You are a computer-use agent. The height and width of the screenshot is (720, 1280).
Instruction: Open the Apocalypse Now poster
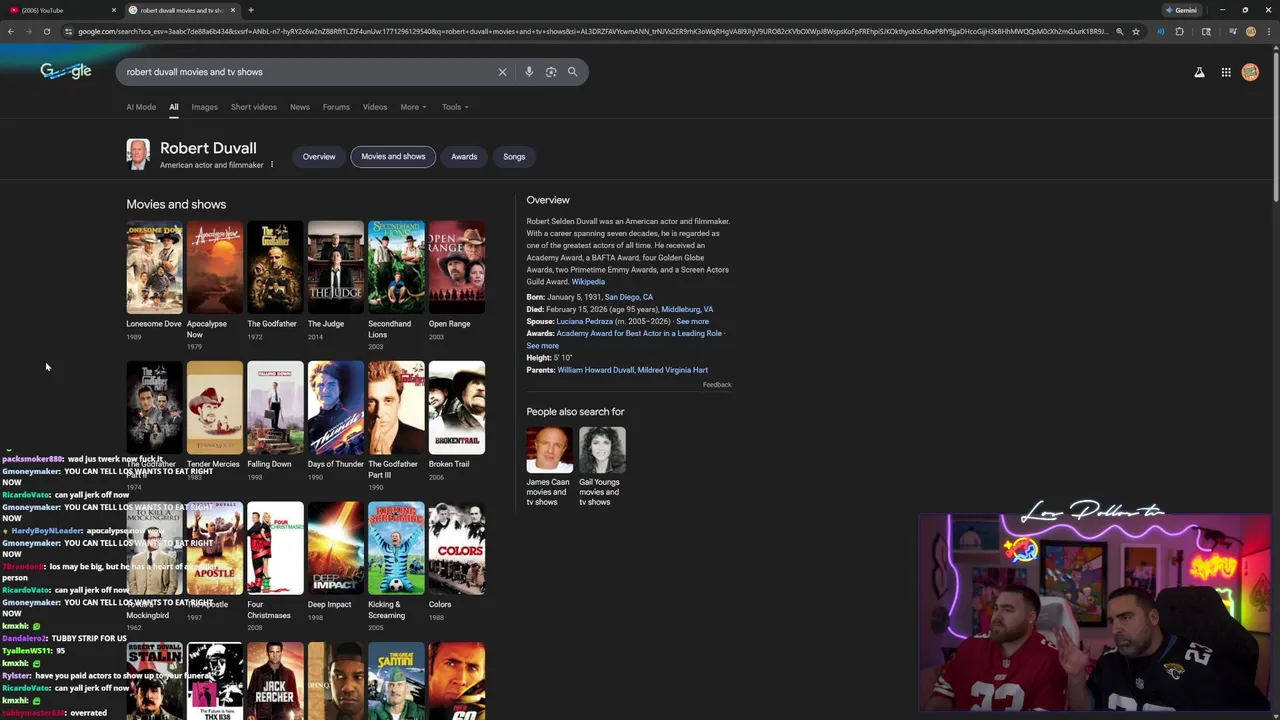215,267
